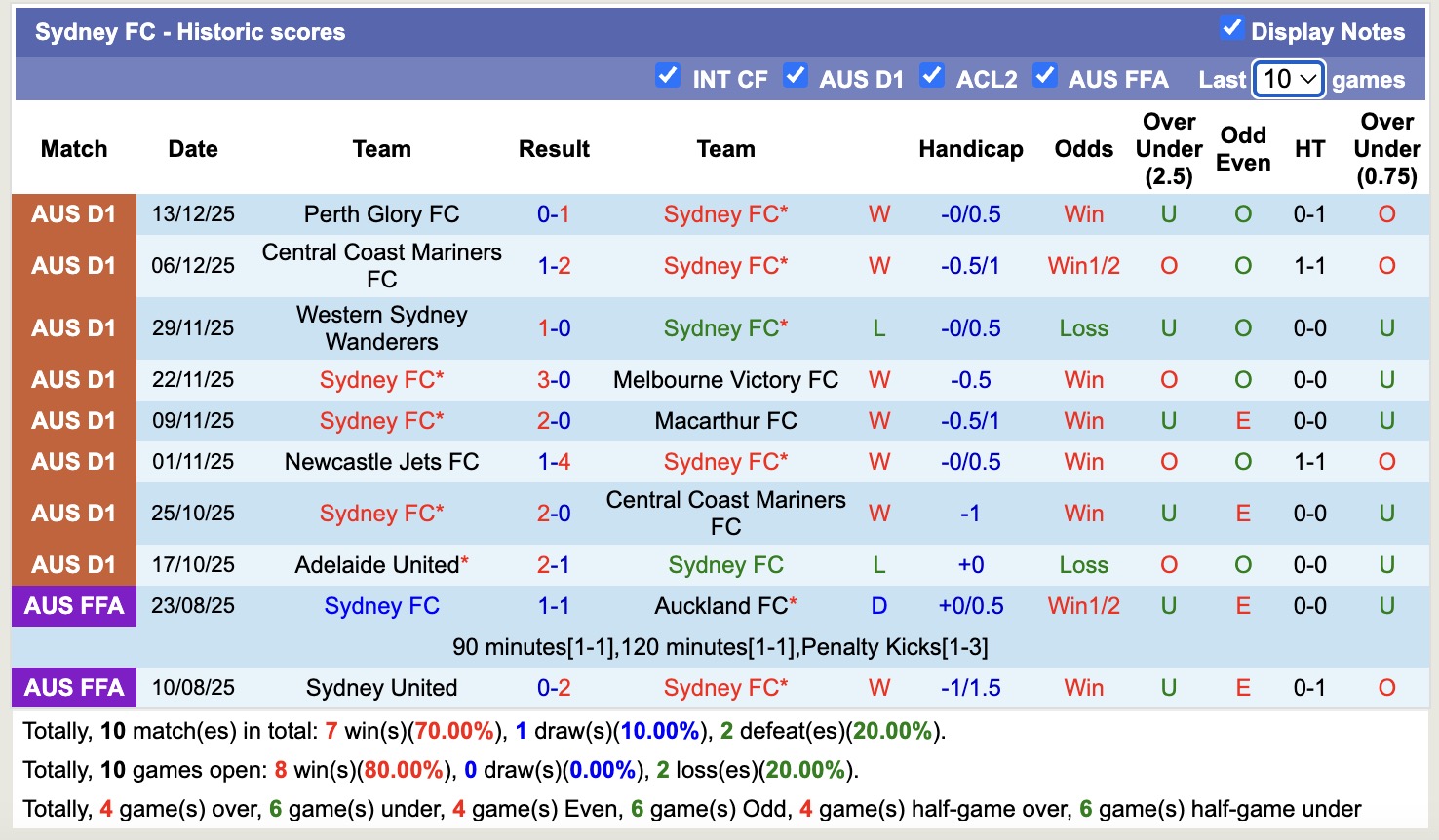This screenshot has height=840, width=1439.
Task: Click the Newcastle Jets FC link
Action: pyautogui.click(x=381, y=461)
